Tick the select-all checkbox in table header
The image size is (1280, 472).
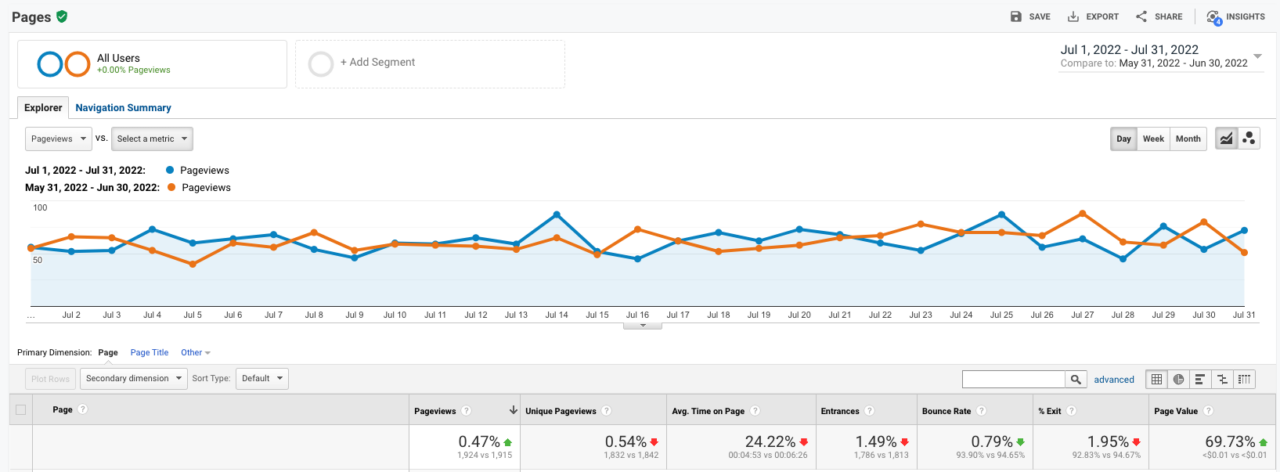[21, 409]
